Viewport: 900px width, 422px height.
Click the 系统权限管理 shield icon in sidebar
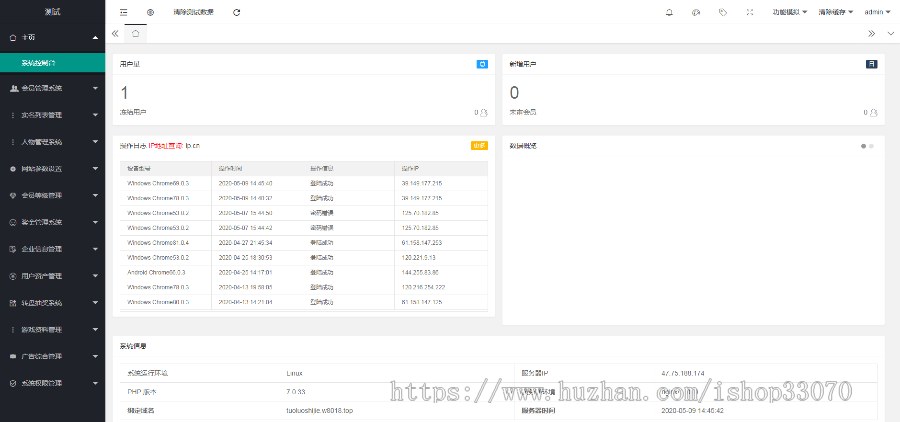tap(13, 383)
